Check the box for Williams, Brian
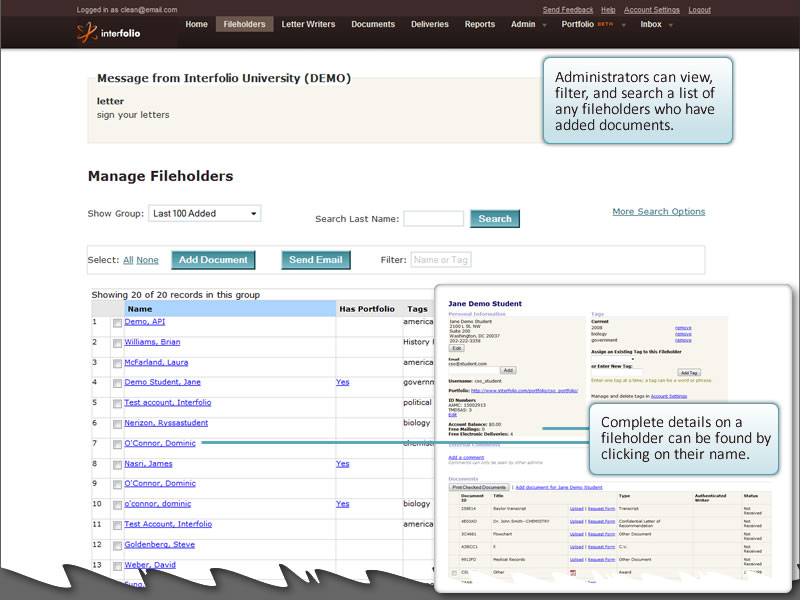Viewport: 800px width, 600px height. [117, 344]
